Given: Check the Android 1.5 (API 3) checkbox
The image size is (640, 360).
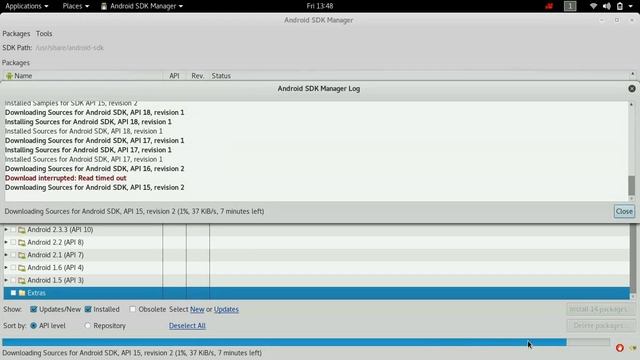Looking at the screenshot, I should 13,280.
